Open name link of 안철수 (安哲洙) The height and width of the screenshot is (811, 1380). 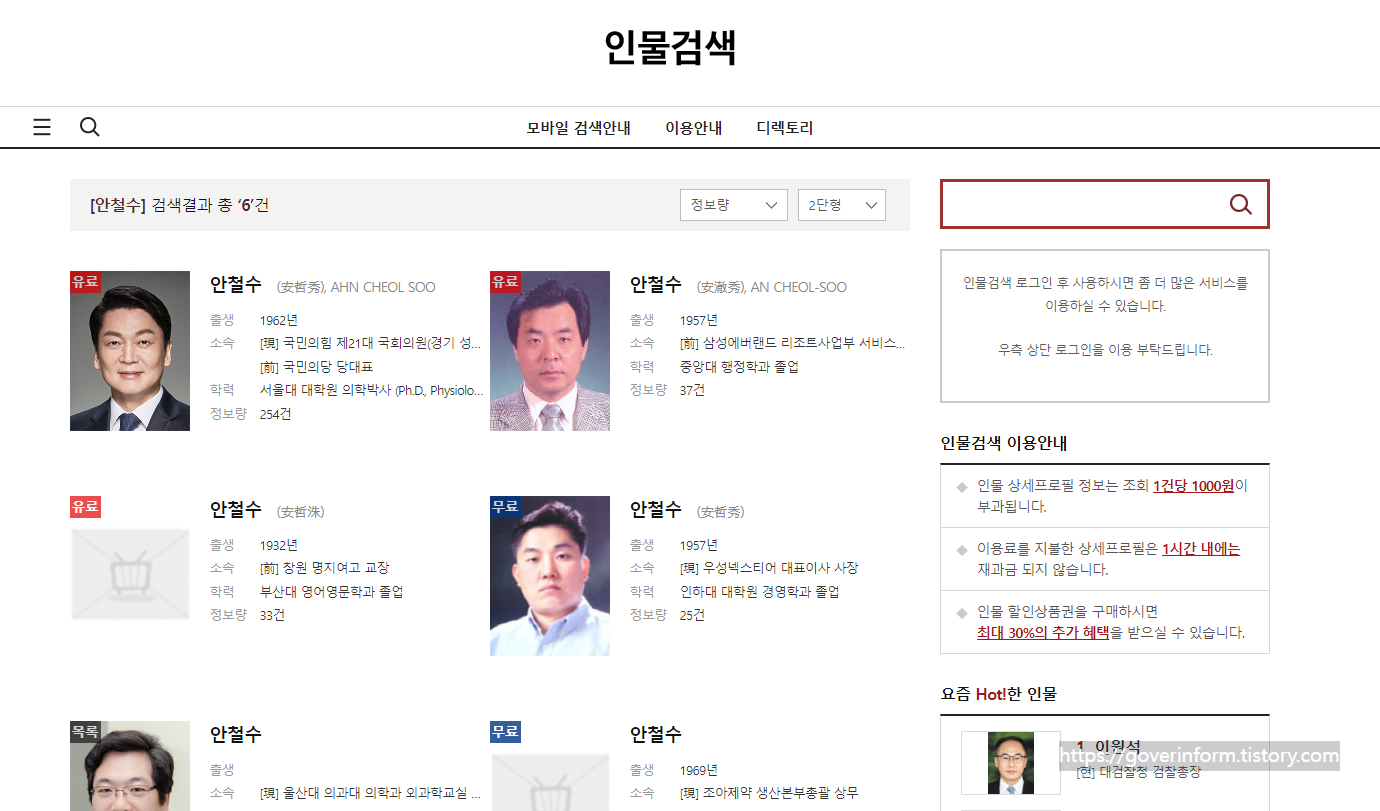(236, 510)
